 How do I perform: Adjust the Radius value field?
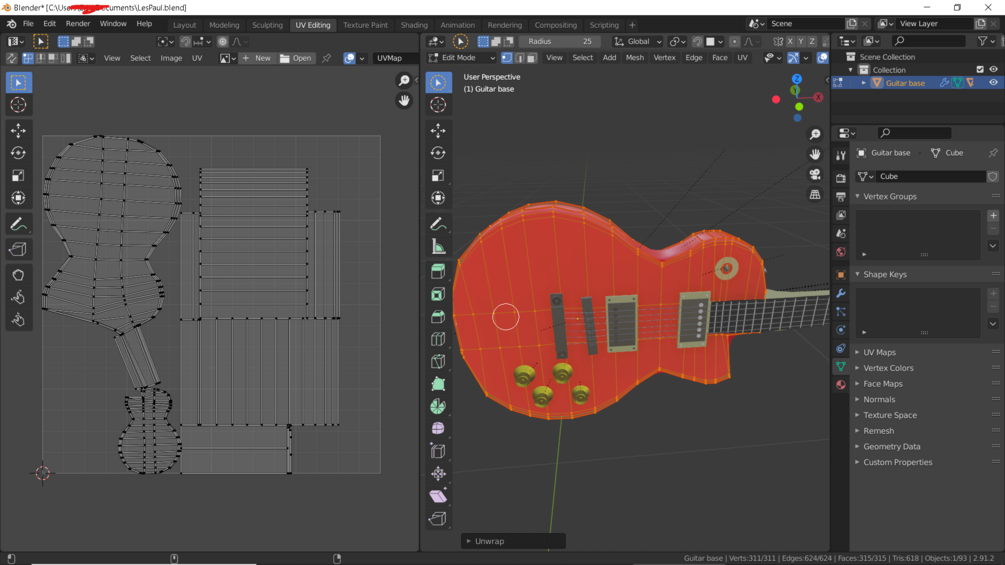pos(560,41)
